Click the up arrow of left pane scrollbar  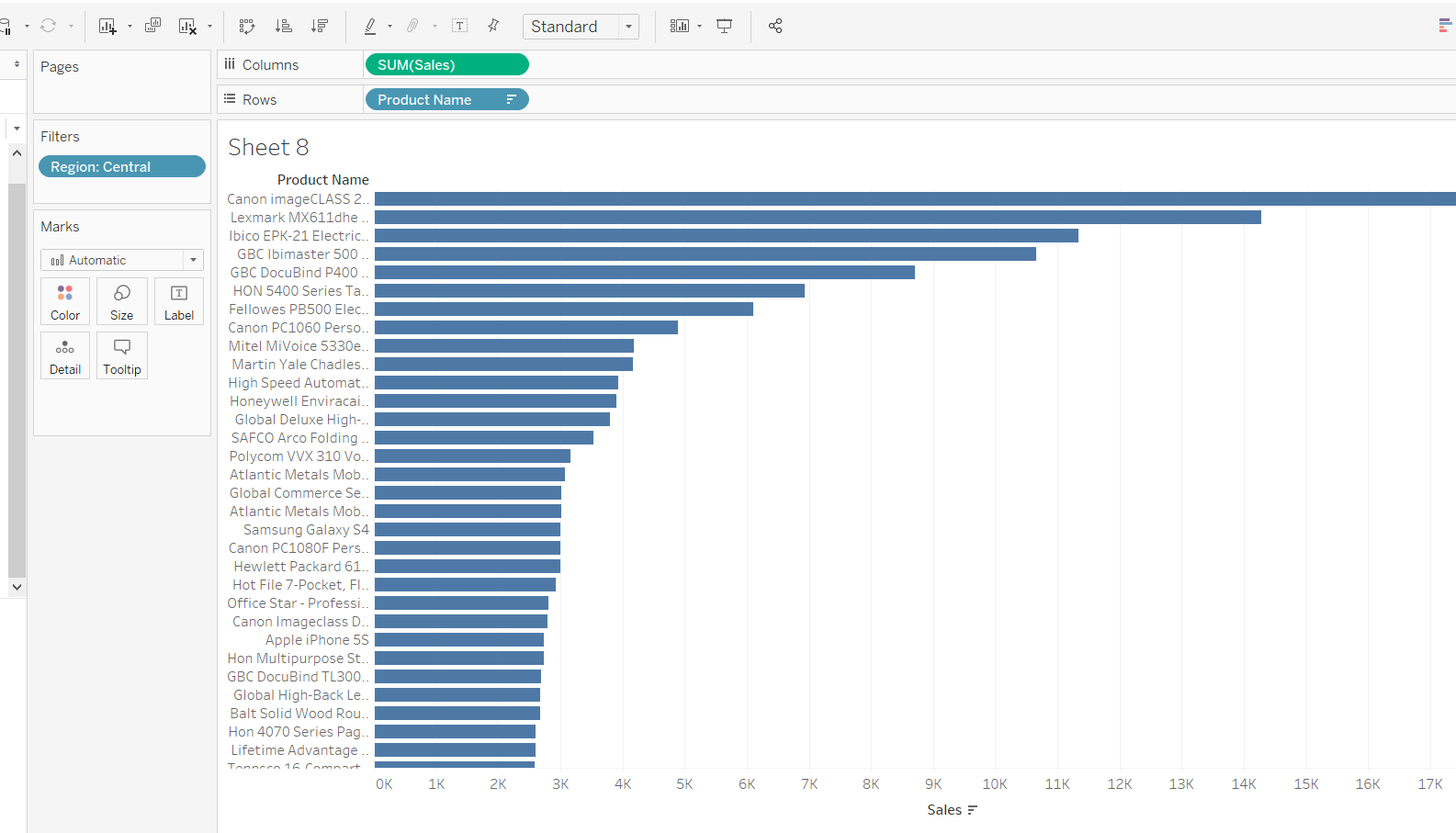pos(17,153)
